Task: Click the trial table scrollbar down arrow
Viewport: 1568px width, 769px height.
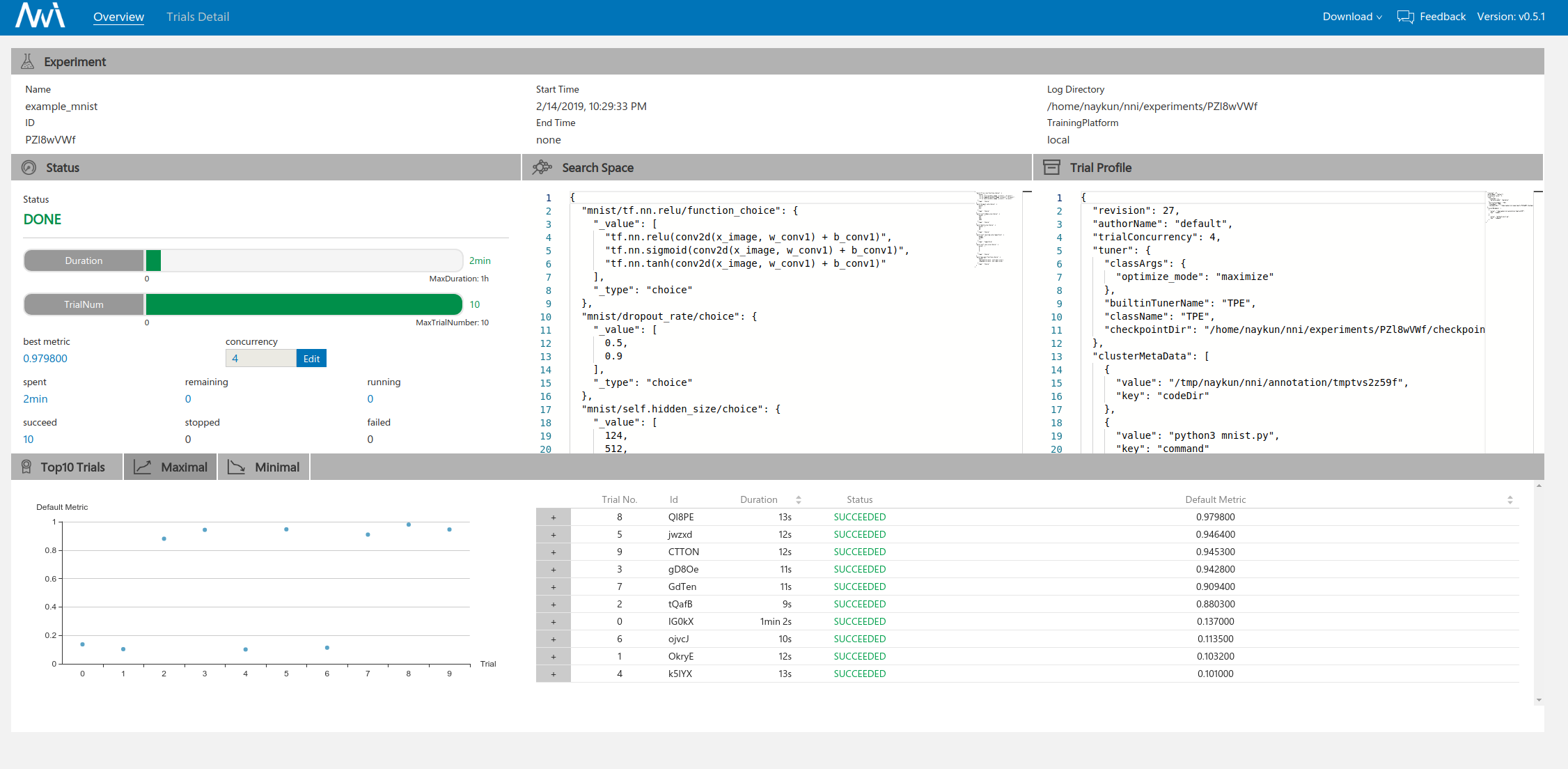Action: click(1539, 700)
